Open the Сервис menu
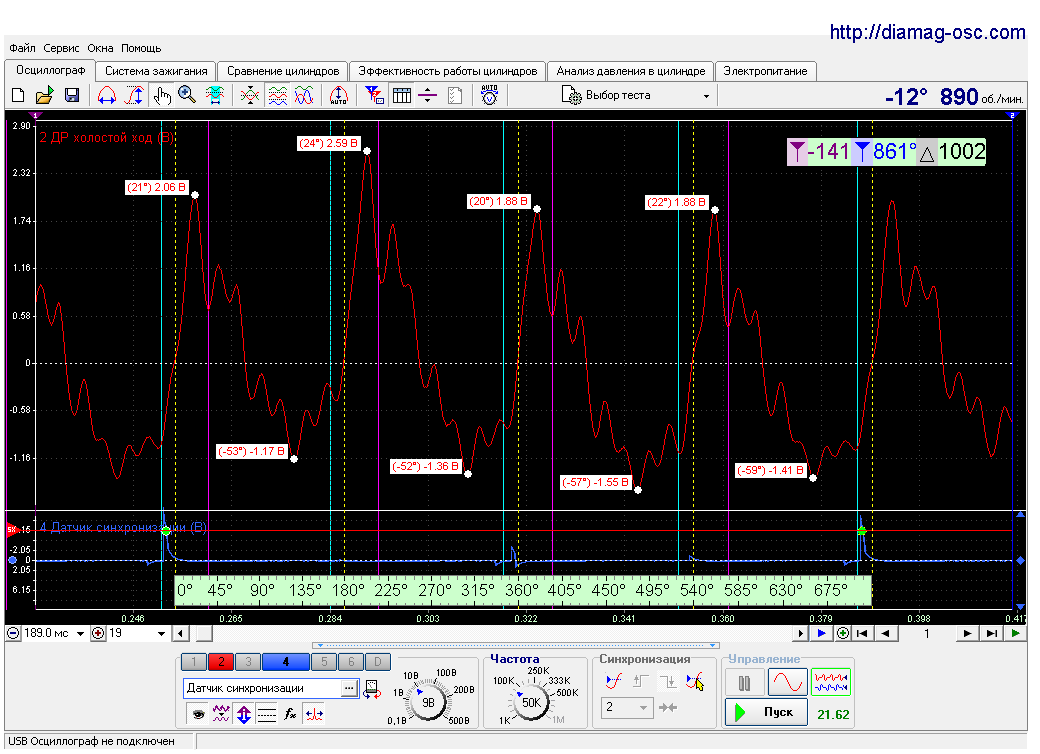The image size is (1040, 754). pos(61,48)
